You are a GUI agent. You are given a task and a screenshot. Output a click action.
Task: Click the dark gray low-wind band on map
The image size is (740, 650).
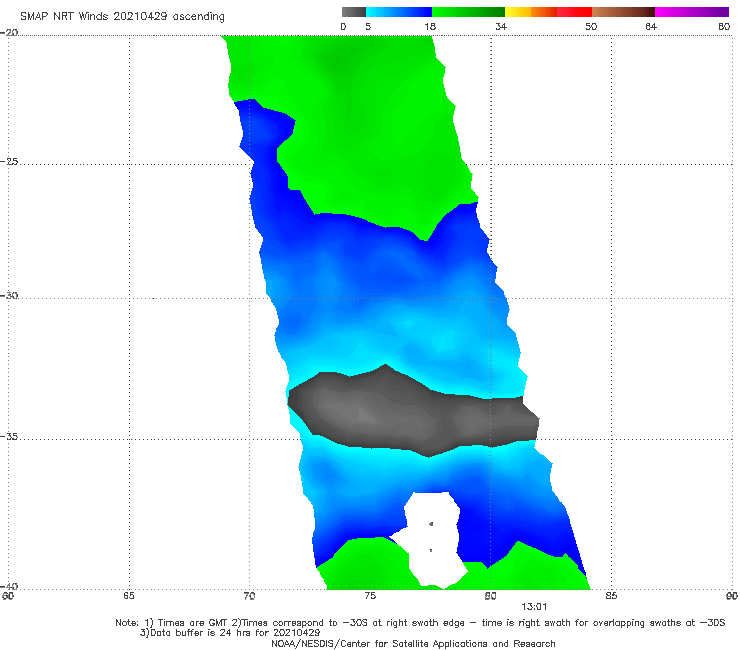(x=413, y=413)
